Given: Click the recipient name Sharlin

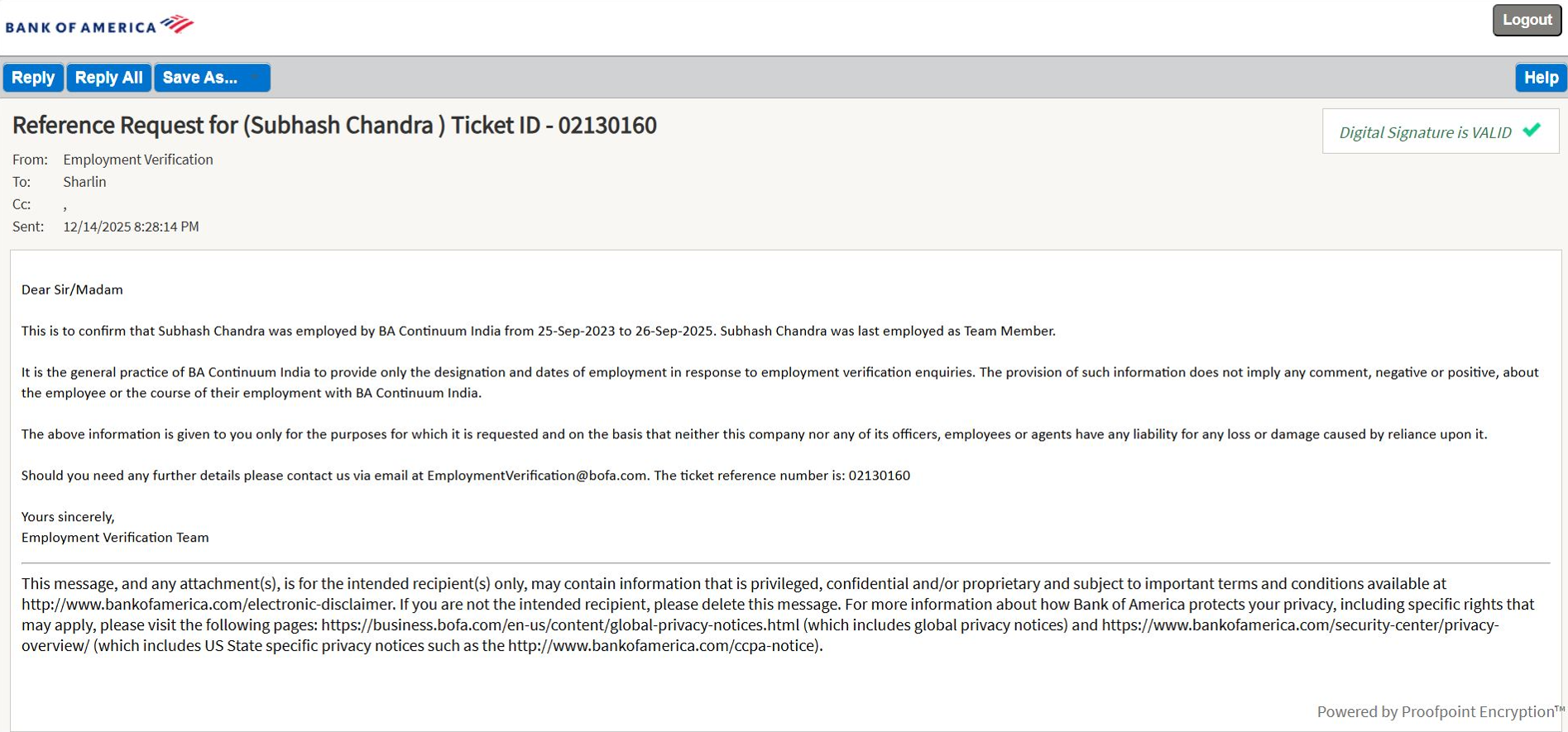Looking at the screenshot, I should [84, 182].
